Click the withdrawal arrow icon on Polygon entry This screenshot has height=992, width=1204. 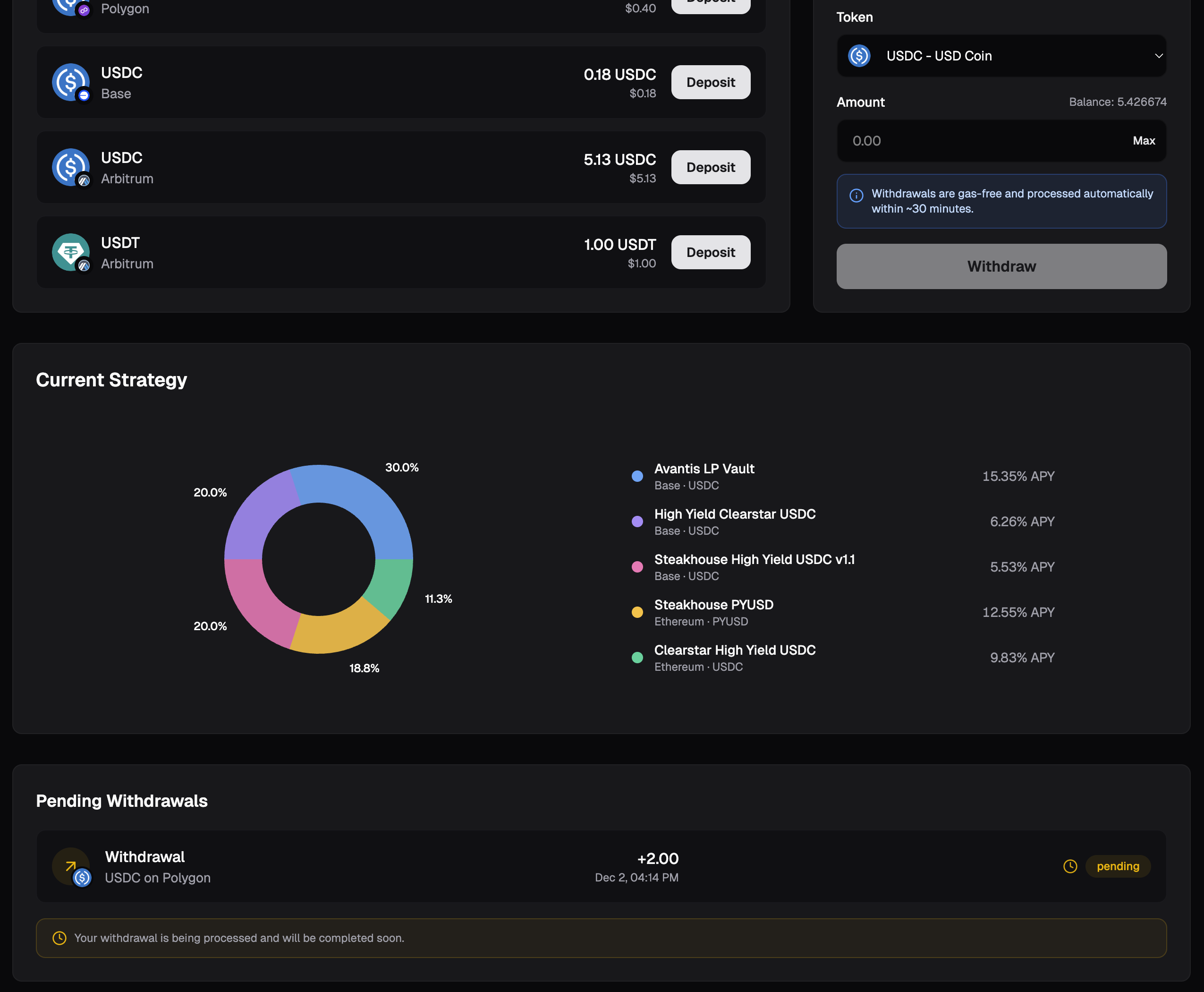click(71, 866)
